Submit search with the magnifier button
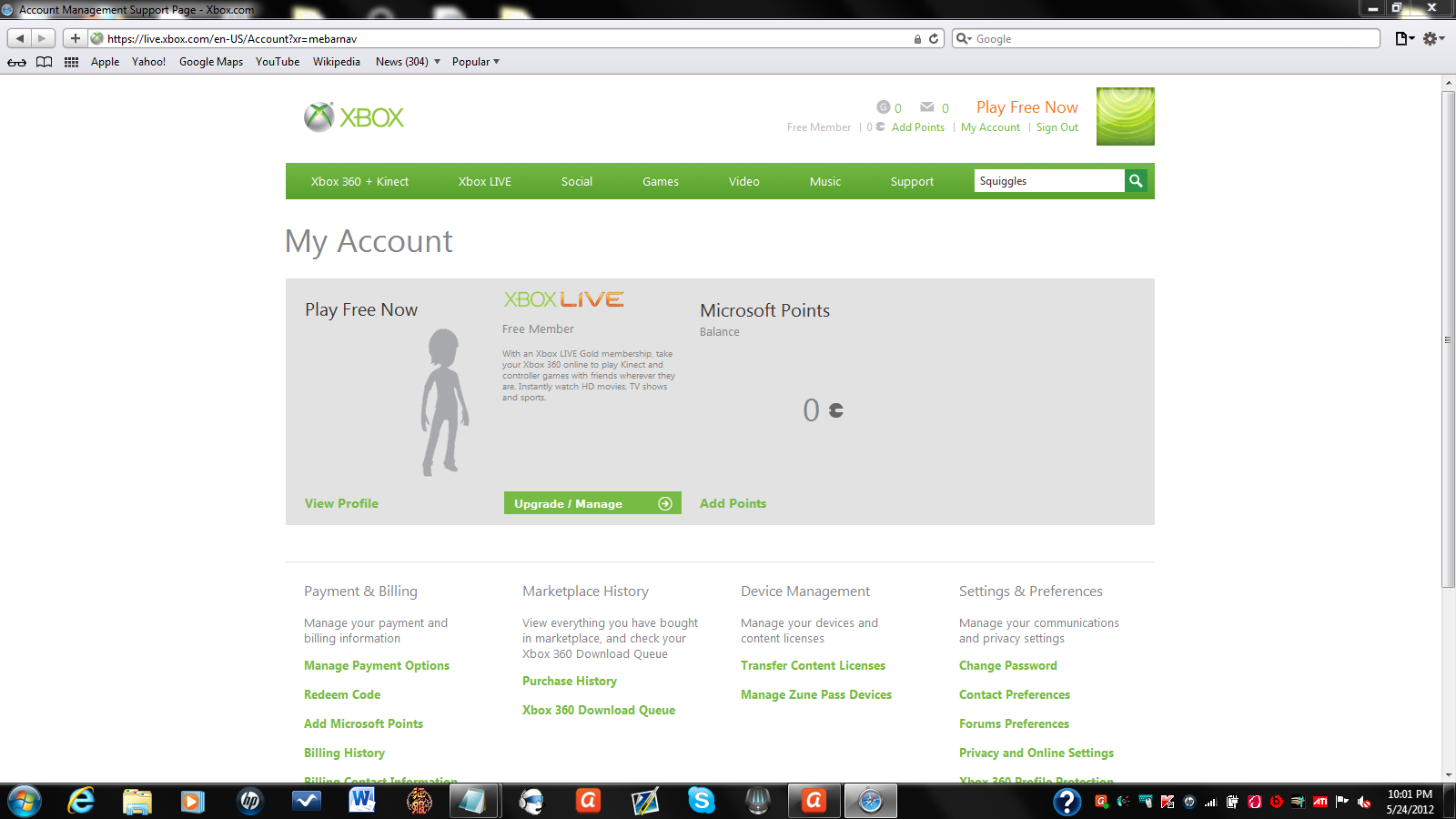This screenshot has width=1456, height=819. pyautogui.click(x=1136, y=181)
